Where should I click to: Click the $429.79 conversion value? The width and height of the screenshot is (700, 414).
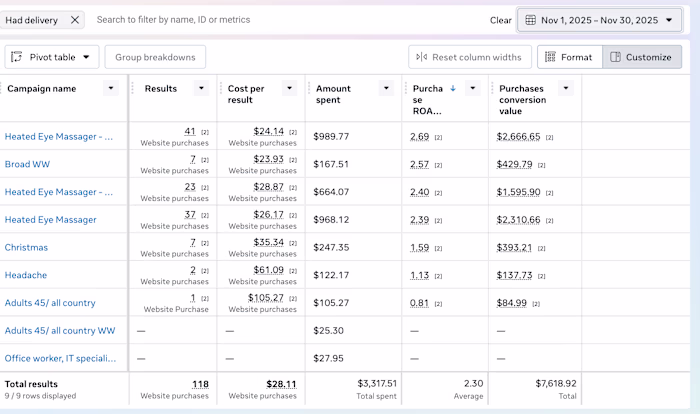pyautogui.click(x=514, y=164)
